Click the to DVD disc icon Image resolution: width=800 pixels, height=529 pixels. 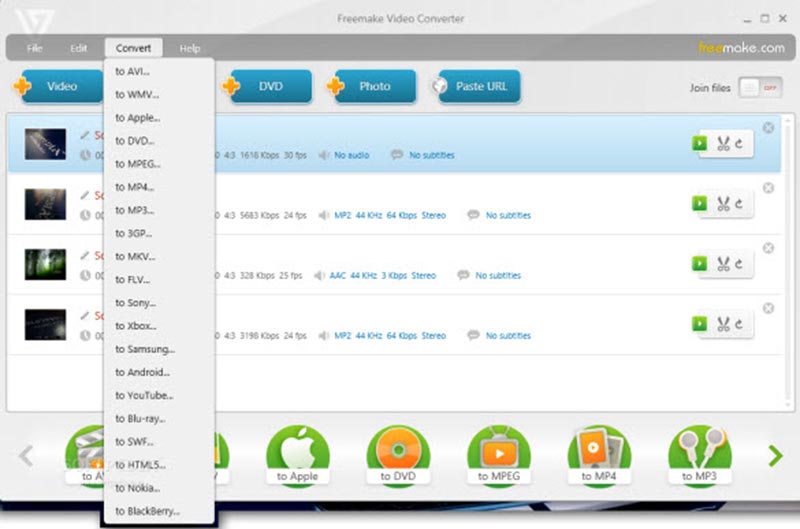point(399,455)
